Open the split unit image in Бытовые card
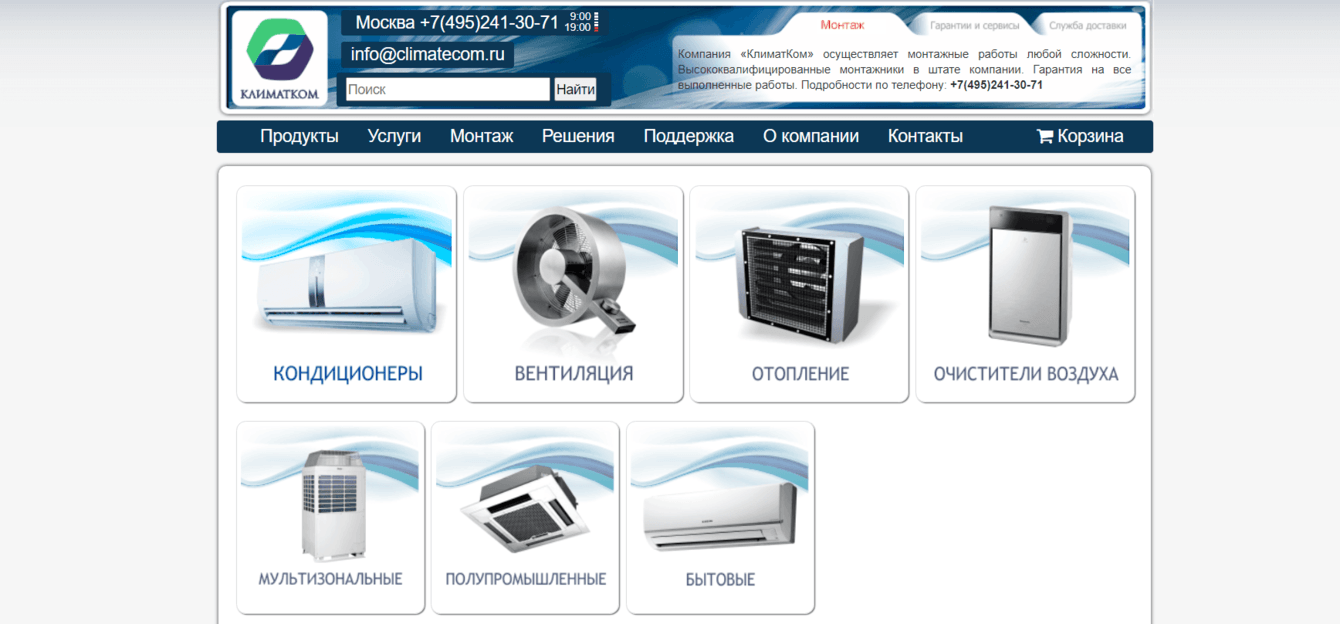 (x=720, y=515)
